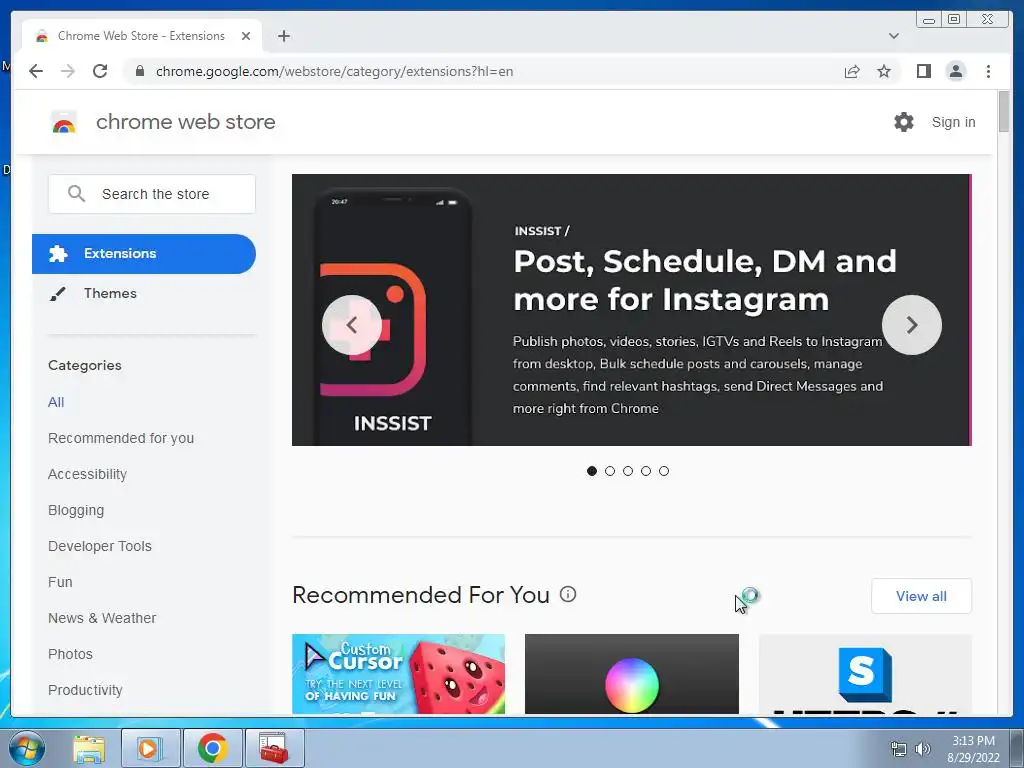Select the fourth carousel dot
The image size is (1024, 768).
[x=646, y=471]
